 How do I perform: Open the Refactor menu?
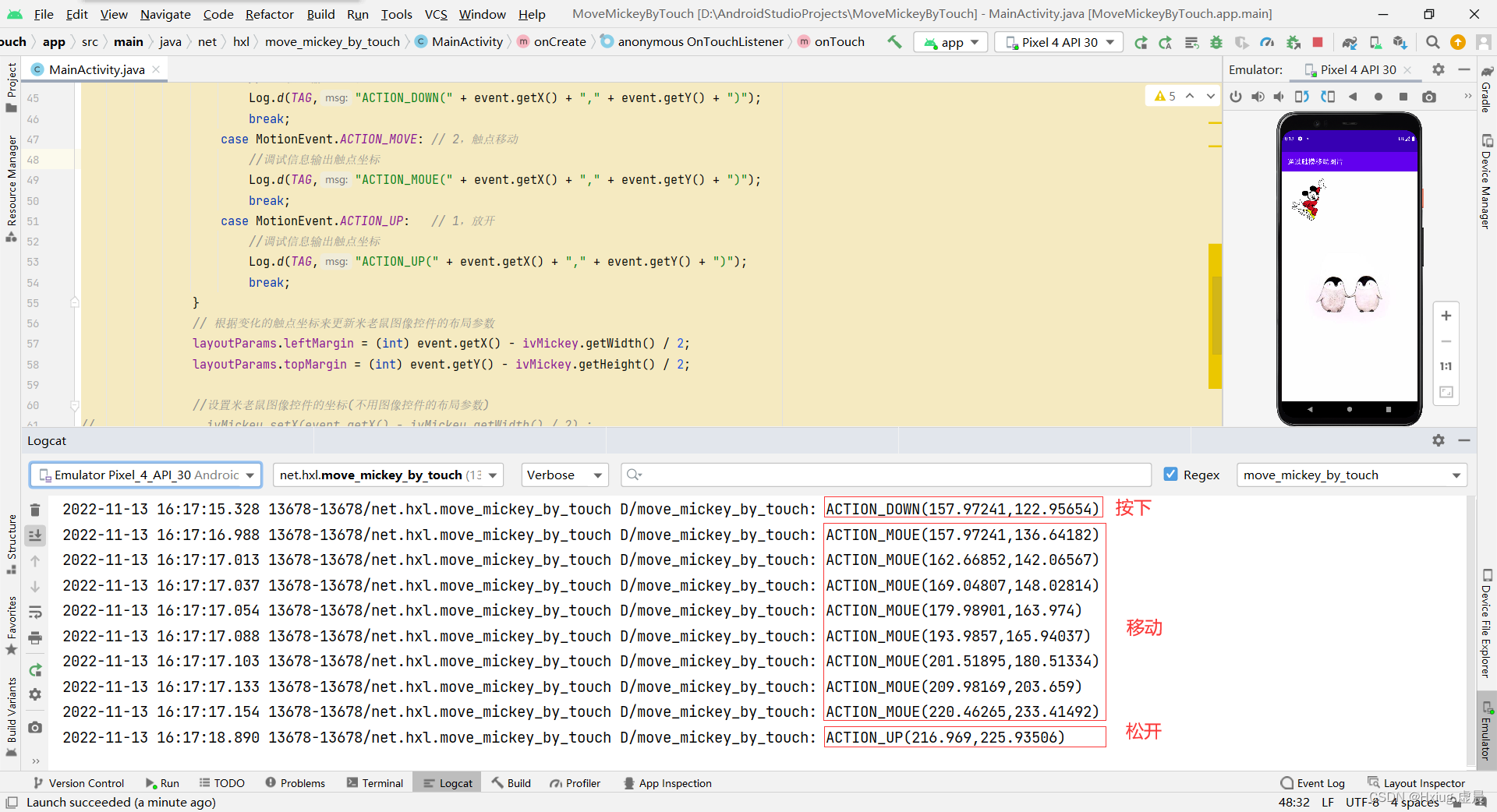click(x=269, y=14)
